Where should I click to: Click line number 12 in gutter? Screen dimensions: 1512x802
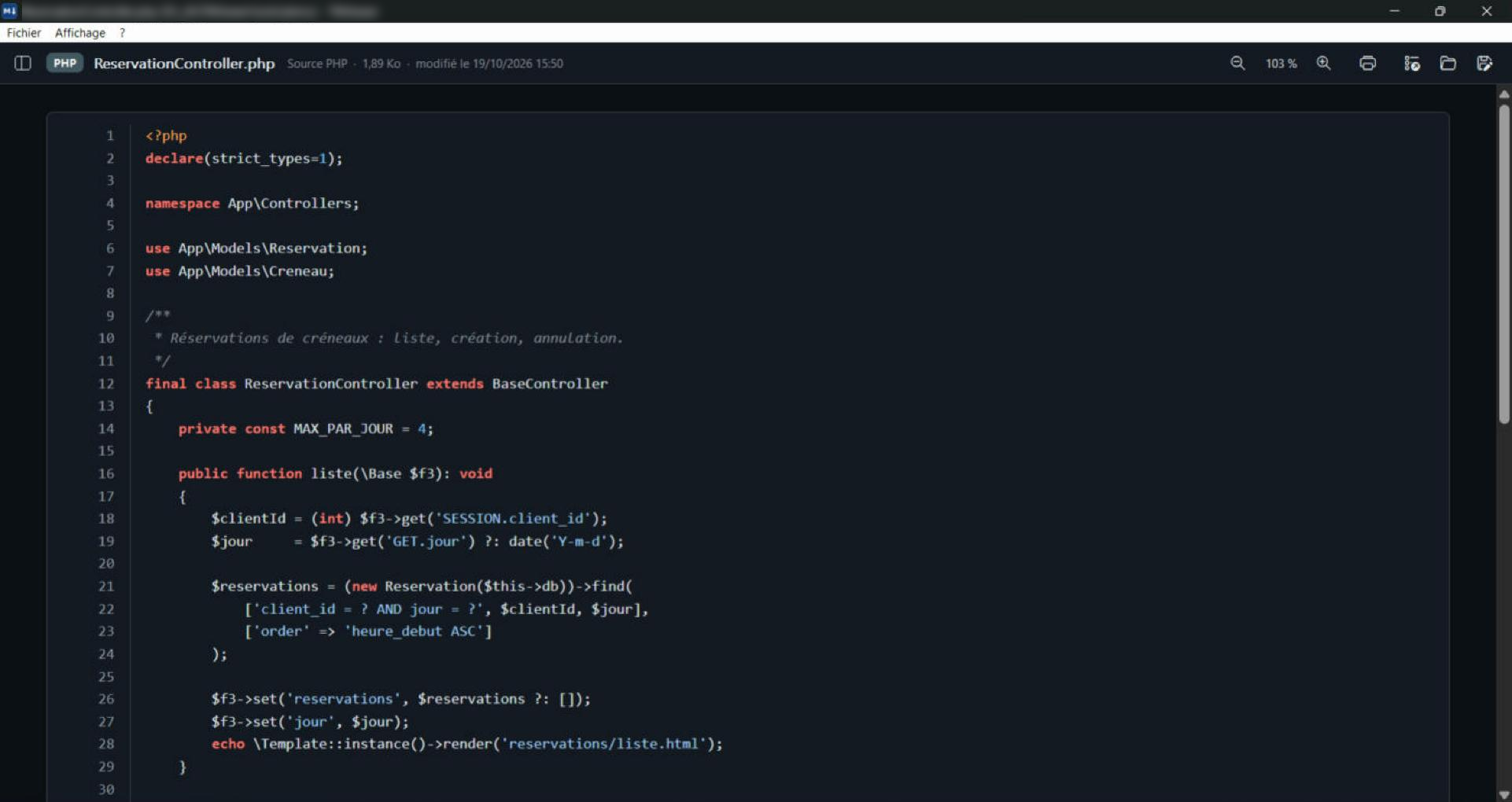coord(106,384)
